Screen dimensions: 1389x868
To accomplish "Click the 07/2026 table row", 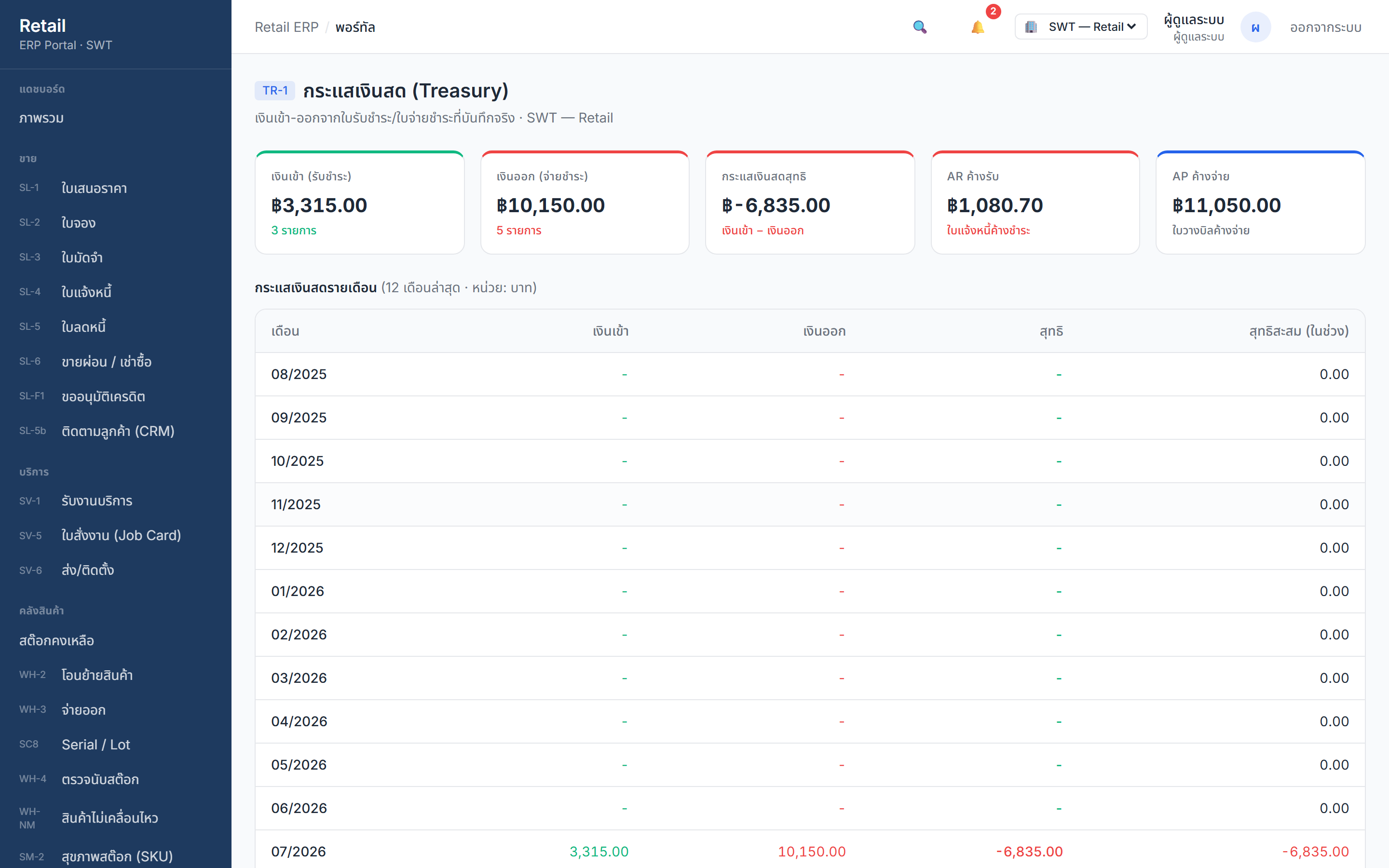I will click(x=810, y=851).
